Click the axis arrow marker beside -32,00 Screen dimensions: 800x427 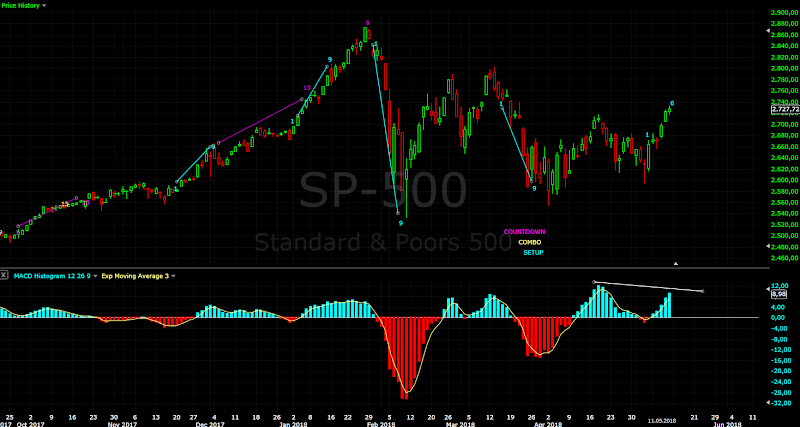[x=769, y=403]
